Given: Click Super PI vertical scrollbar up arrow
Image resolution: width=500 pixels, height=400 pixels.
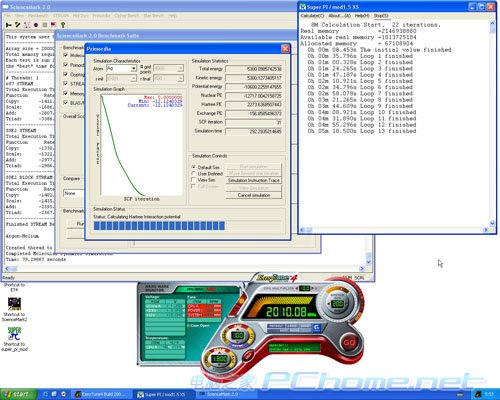Looking at the screenshot, I should [x=492, y=24].
